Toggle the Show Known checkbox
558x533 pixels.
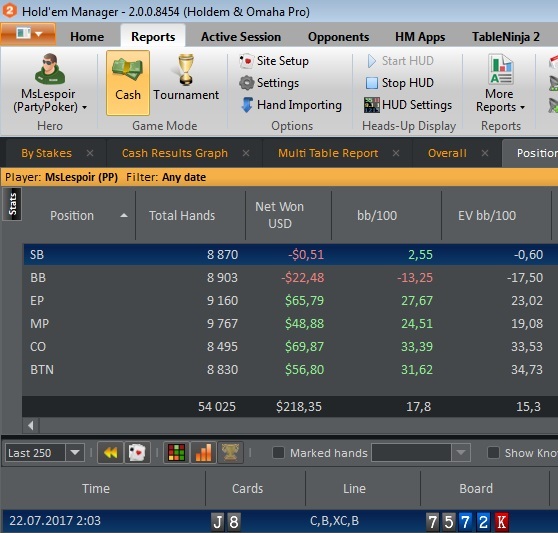[x=493, y=453]
